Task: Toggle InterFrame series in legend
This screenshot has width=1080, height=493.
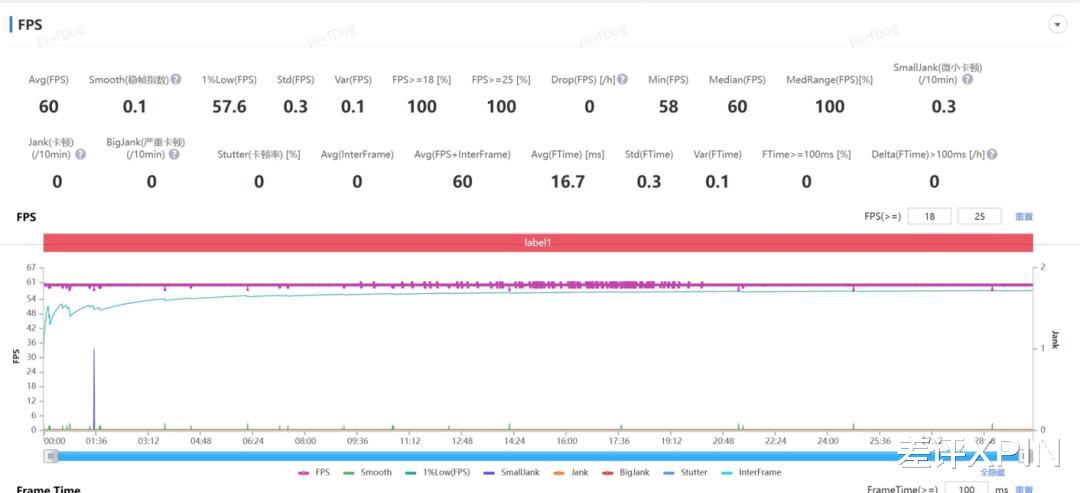Action: (750, 472)
